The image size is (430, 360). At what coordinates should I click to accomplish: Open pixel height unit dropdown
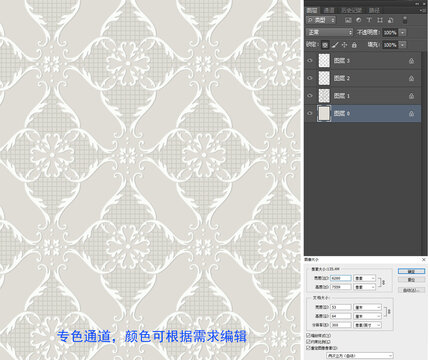coord(365,287)
